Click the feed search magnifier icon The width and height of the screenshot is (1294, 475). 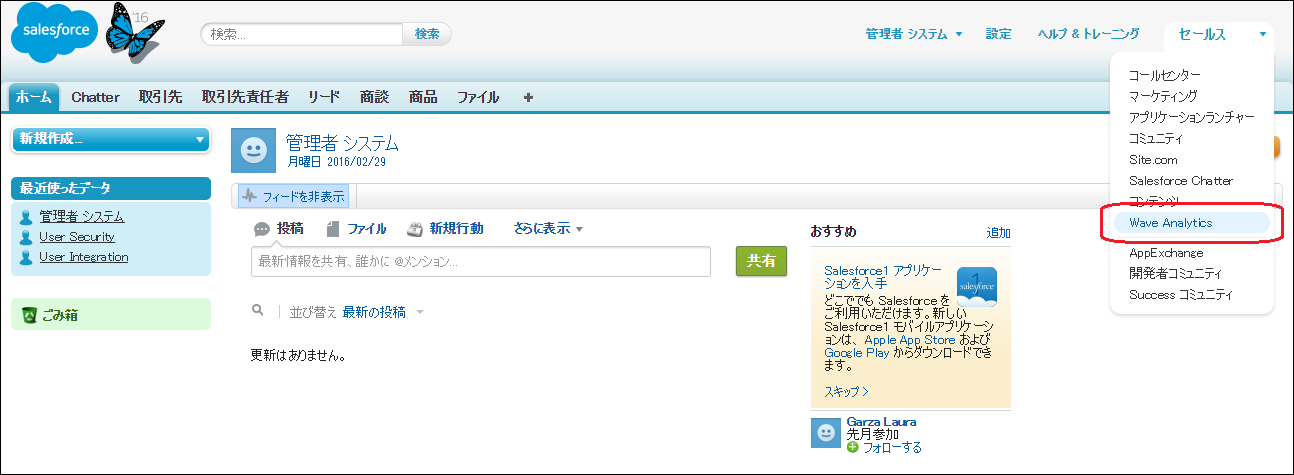[x=258, y=311]
